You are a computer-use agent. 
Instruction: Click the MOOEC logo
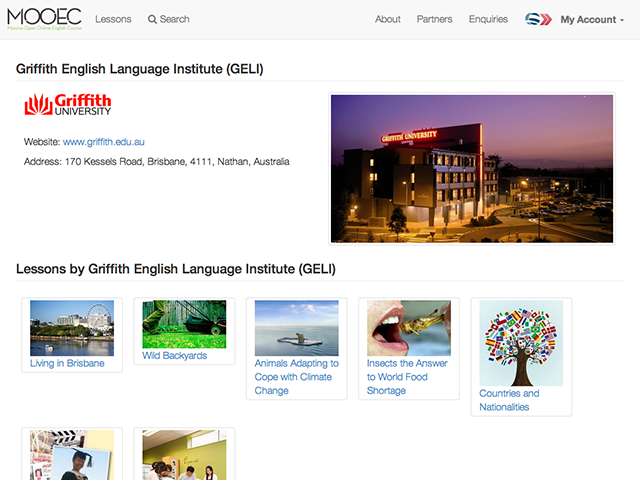tap(44, 19)
